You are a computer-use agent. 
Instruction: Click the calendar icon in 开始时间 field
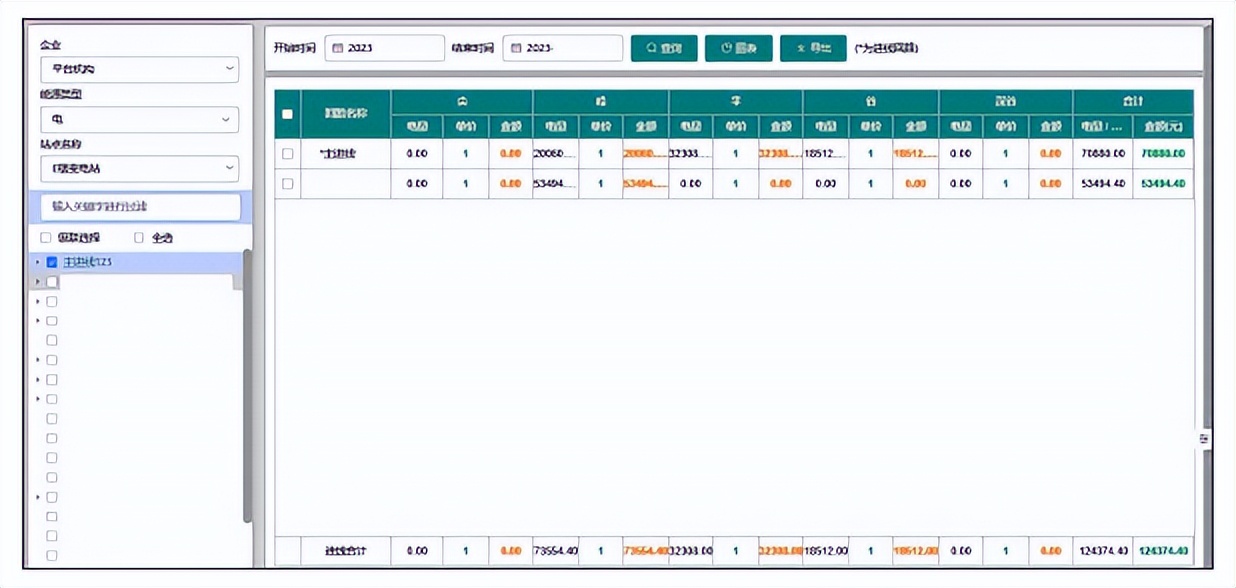click(337, 48)
